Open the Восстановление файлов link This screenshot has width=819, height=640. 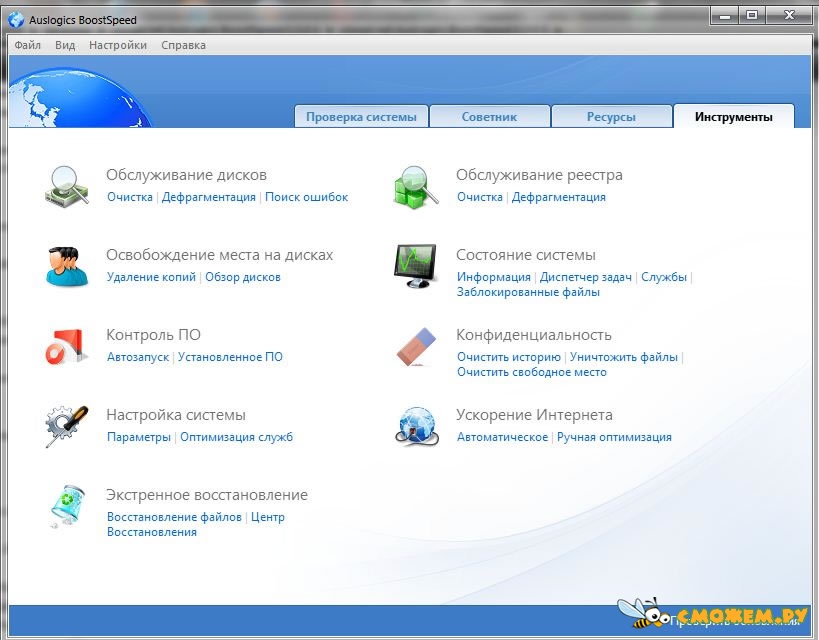(174, 517)
